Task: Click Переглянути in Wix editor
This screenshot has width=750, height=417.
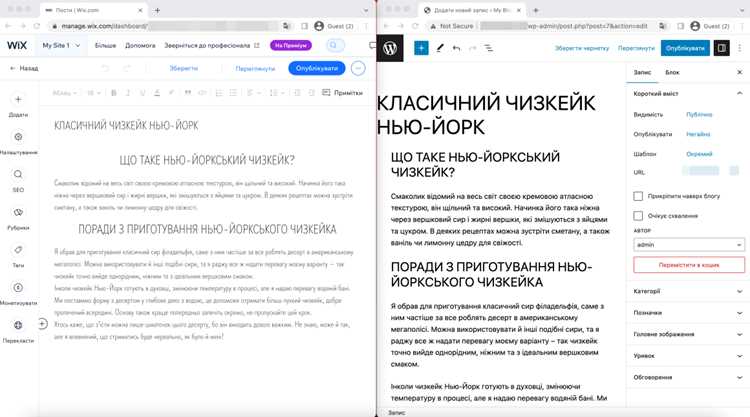Action: pyautogui.click(x=255, y=68)
